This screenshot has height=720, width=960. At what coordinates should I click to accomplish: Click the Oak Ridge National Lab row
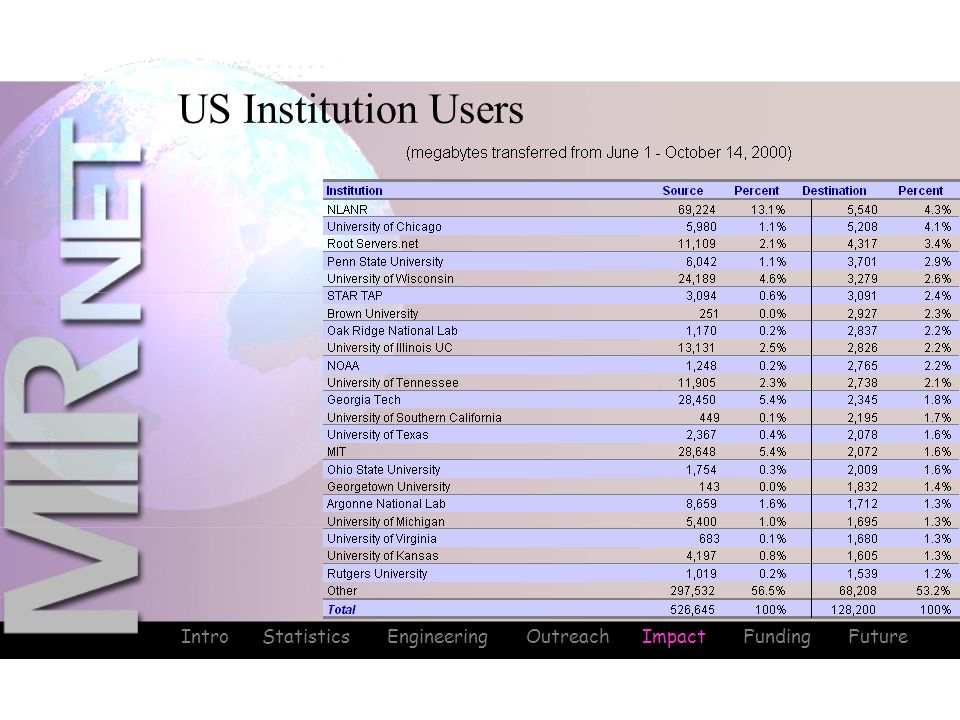click(639, 331)
